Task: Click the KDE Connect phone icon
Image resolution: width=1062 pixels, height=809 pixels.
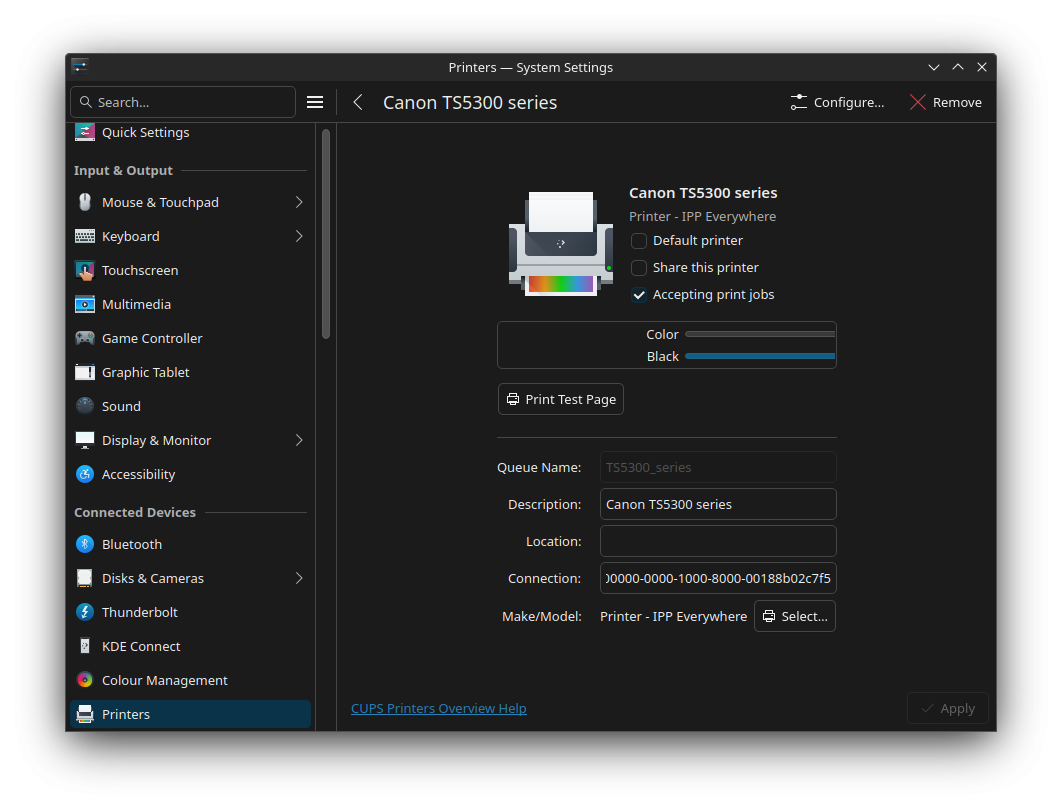Action: (x=85, y=646)
